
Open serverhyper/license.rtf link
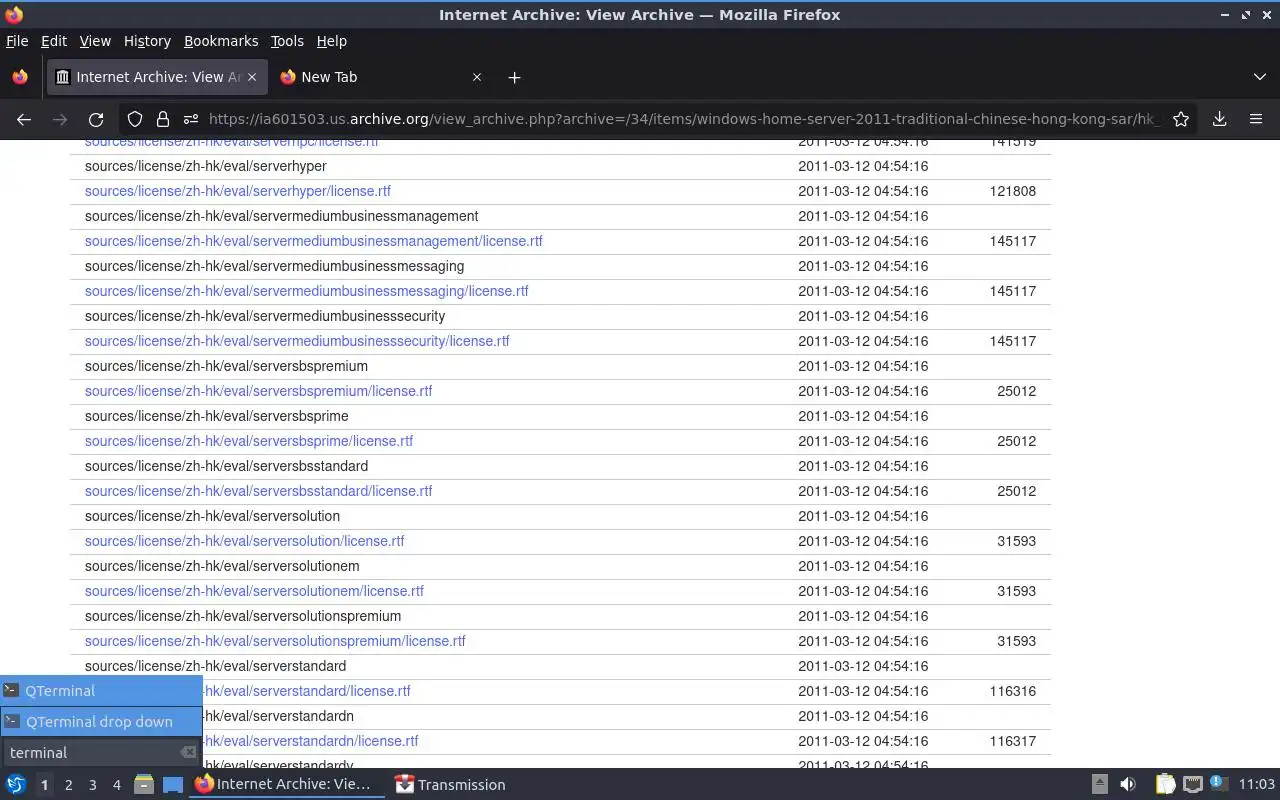238,191
